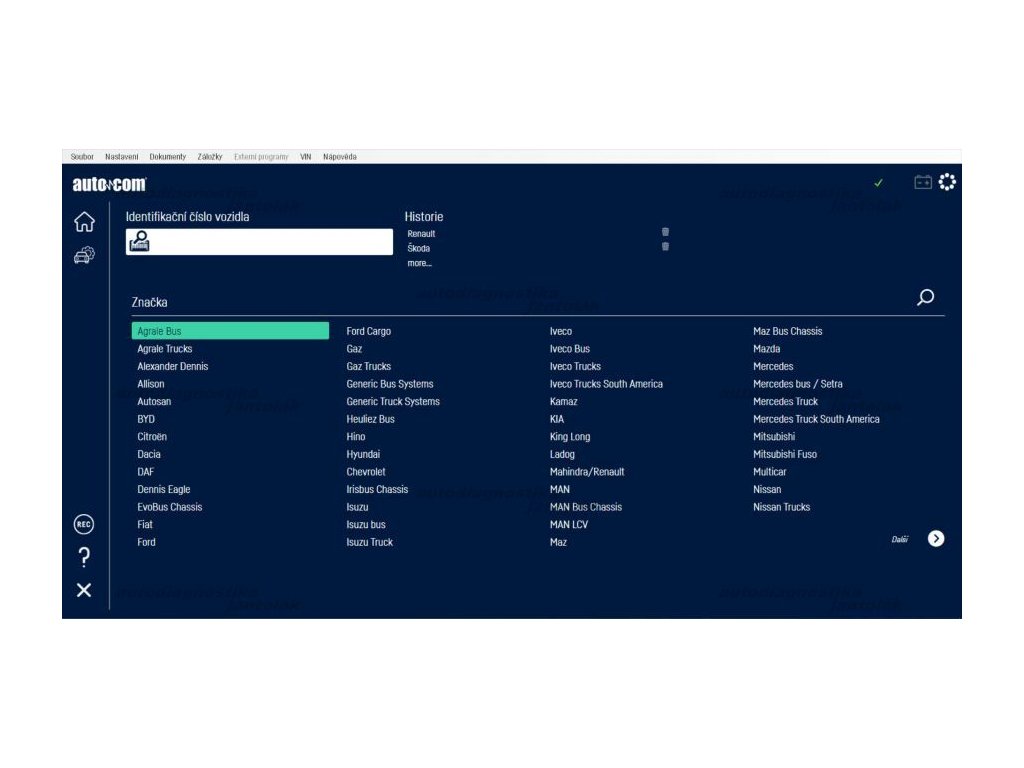
Task: Select Dacia brand
Action: 149,455
